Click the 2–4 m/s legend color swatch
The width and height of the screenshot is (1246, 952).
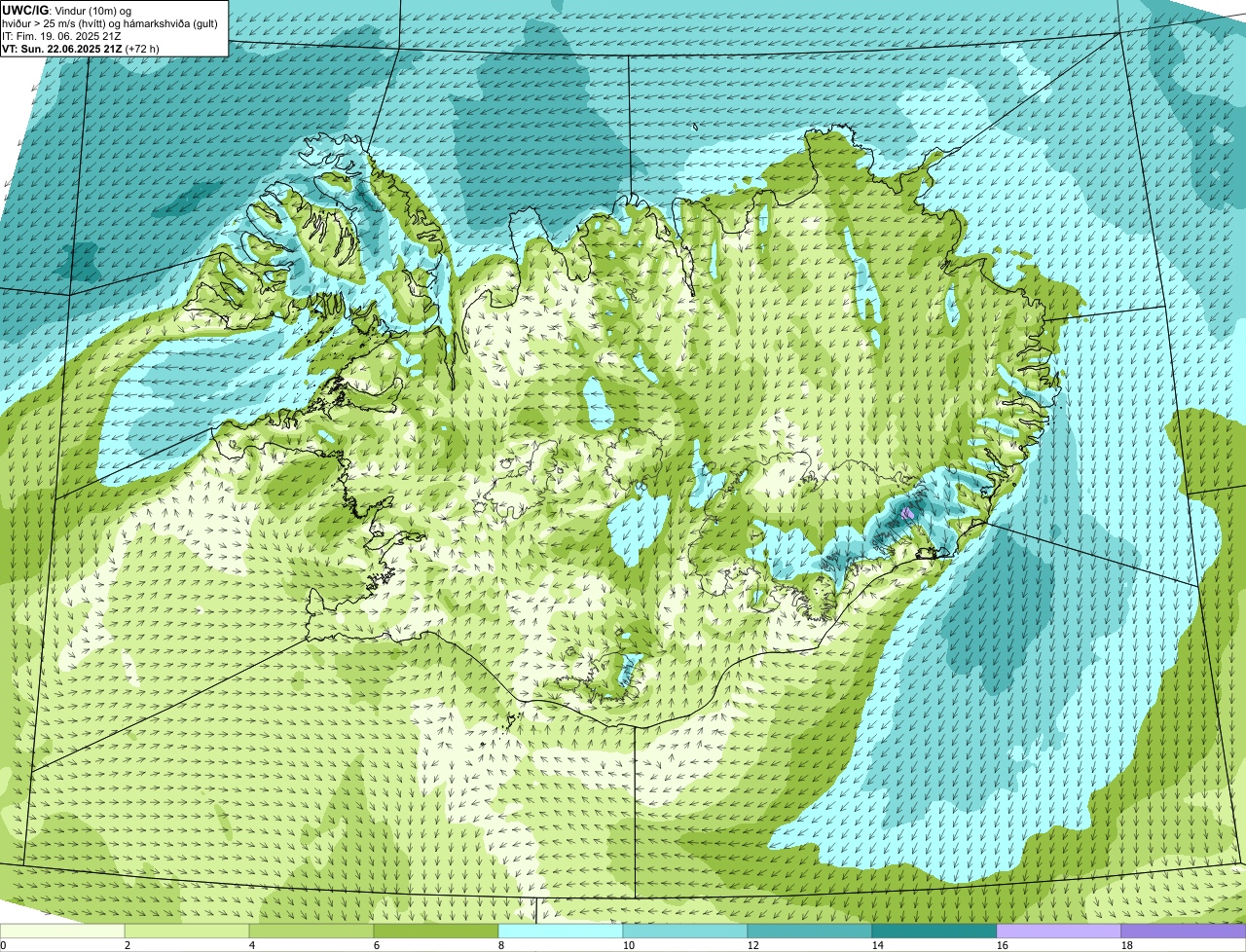pyautogui.click(x=187, y=932)
